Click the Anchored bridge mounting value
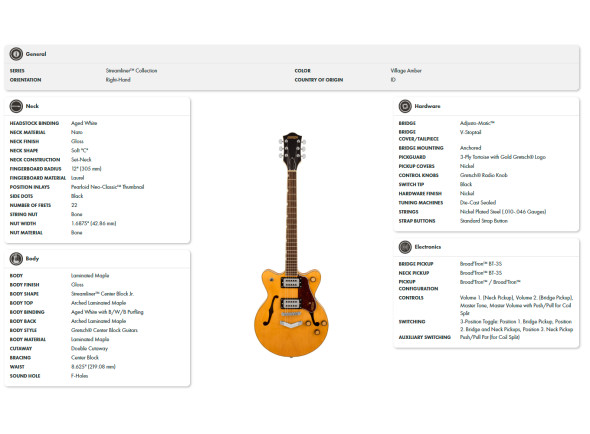The image size is (590, 434). pos(470,148)
